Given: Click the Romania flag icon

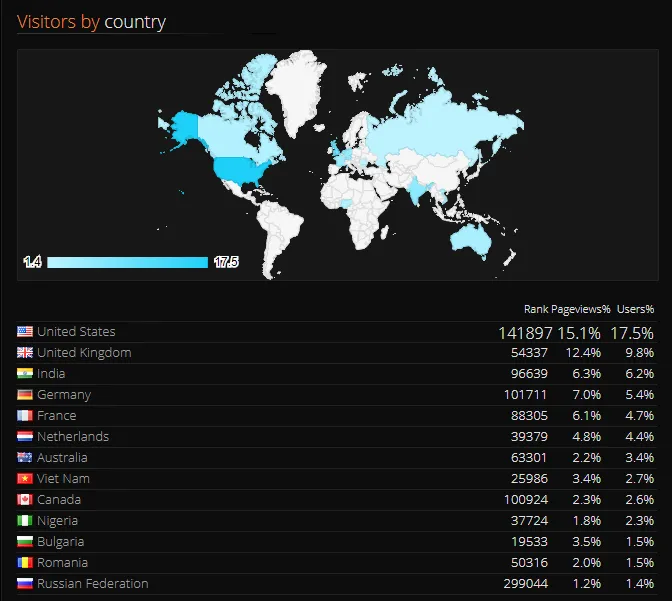Looking at the screenshot, I should coord(25,562).
